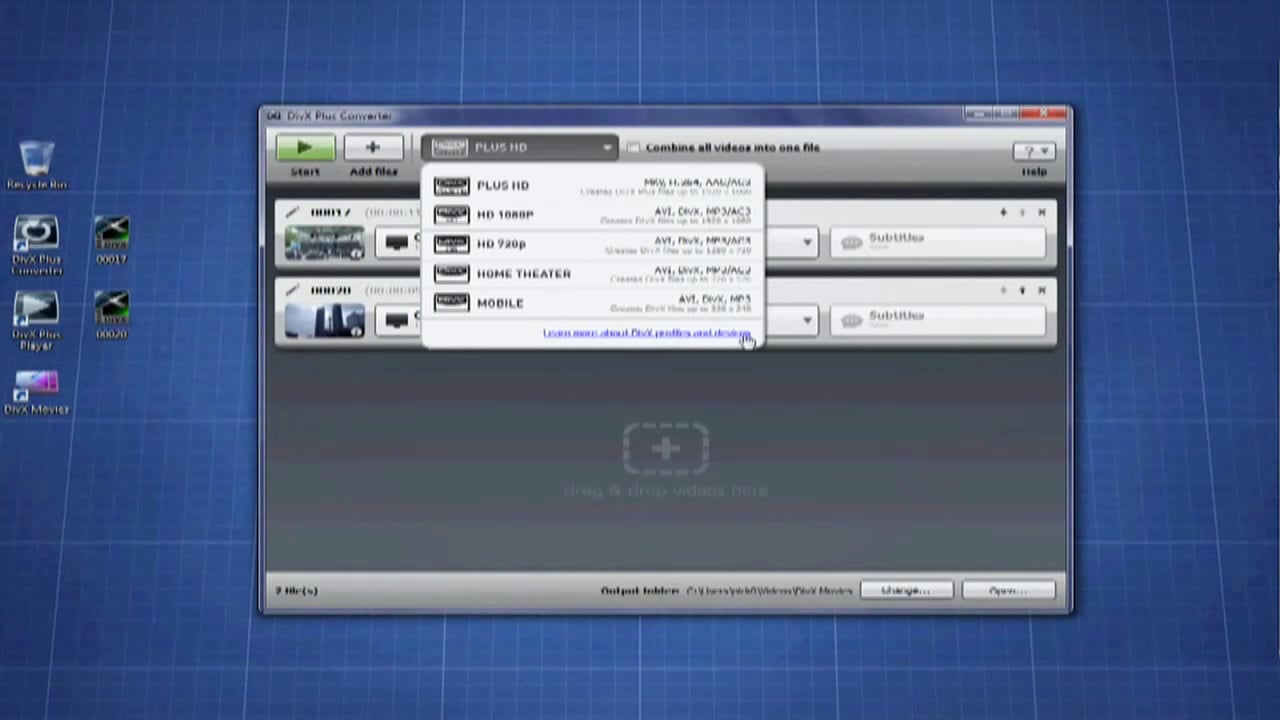This screenshot has width=1280, height=720.
Task: Move 00017 up with the up arrow
Action: coord(1022,212)
